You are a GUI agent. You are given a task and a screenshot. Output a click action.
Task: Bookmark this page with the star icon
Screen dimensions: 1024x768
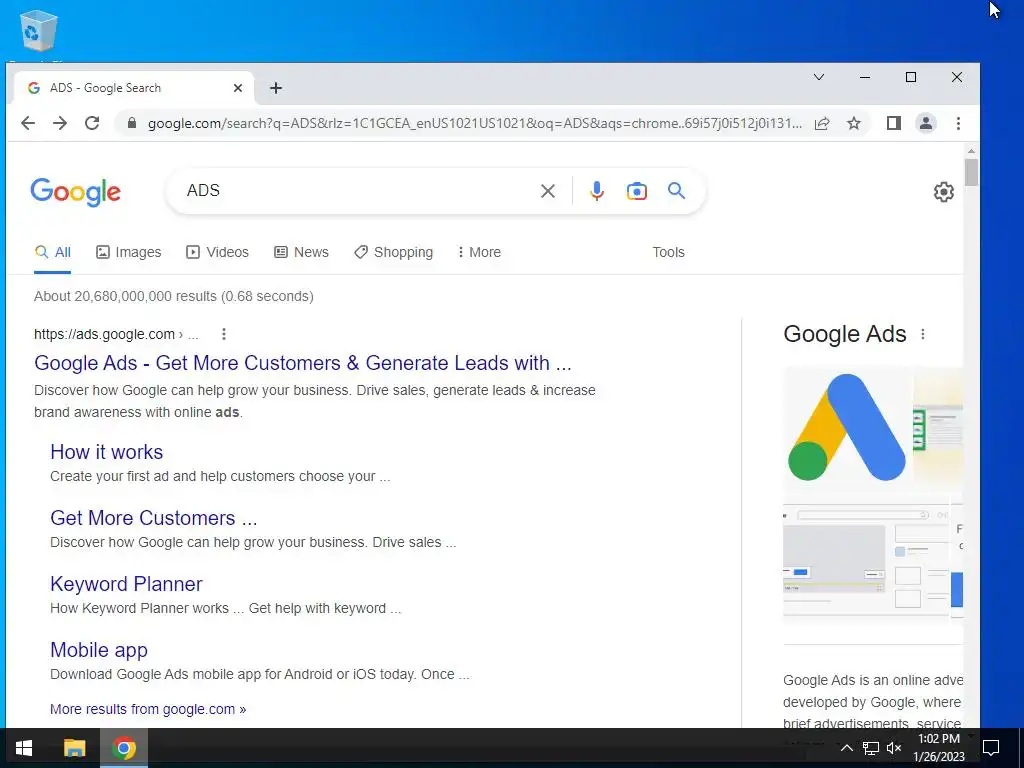point(854,123)
